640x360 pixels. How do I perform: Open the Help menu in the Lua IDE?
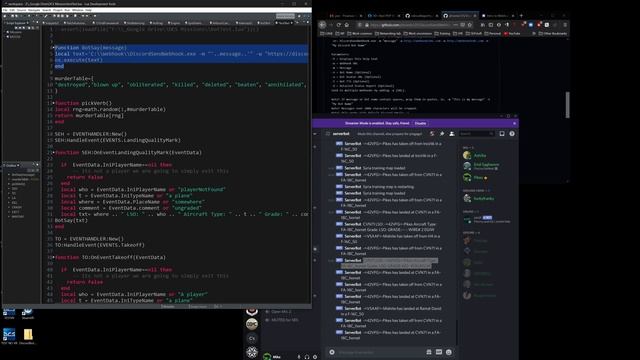[88, 10]
